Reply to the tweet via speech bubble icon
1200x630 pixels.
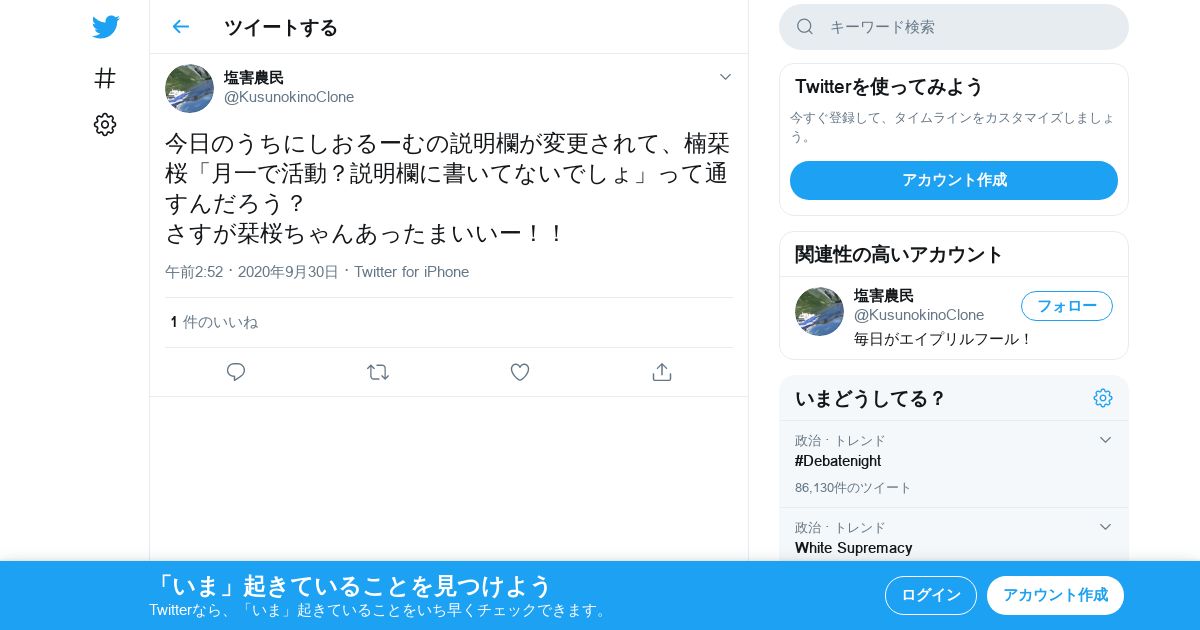236,372
